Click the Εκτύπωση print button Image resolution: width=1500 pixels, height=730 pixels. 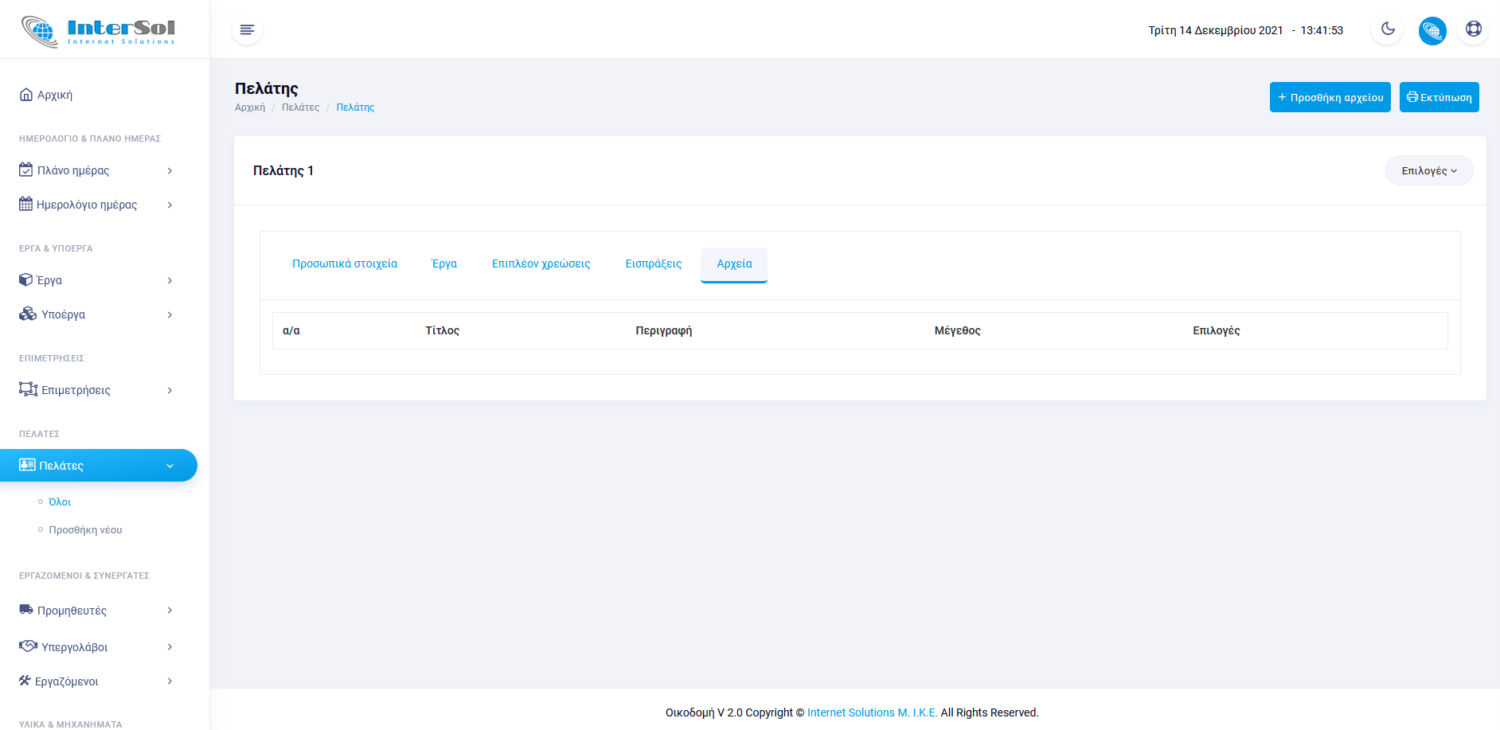(x=1438, y=97)
